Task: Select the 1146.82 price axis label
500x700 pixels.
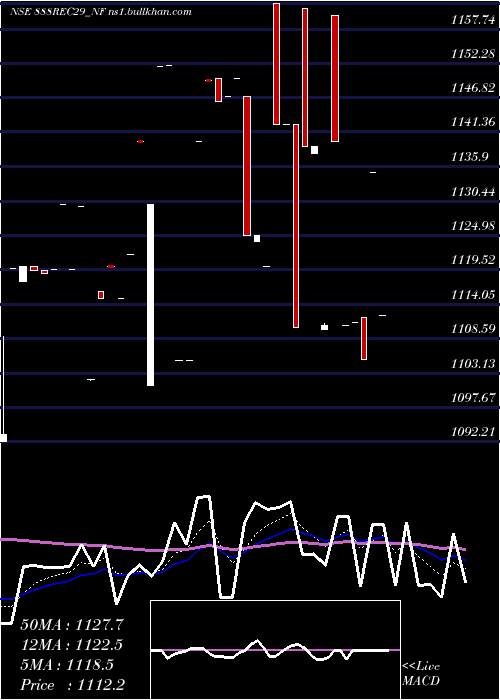Action: pos(473,88)
